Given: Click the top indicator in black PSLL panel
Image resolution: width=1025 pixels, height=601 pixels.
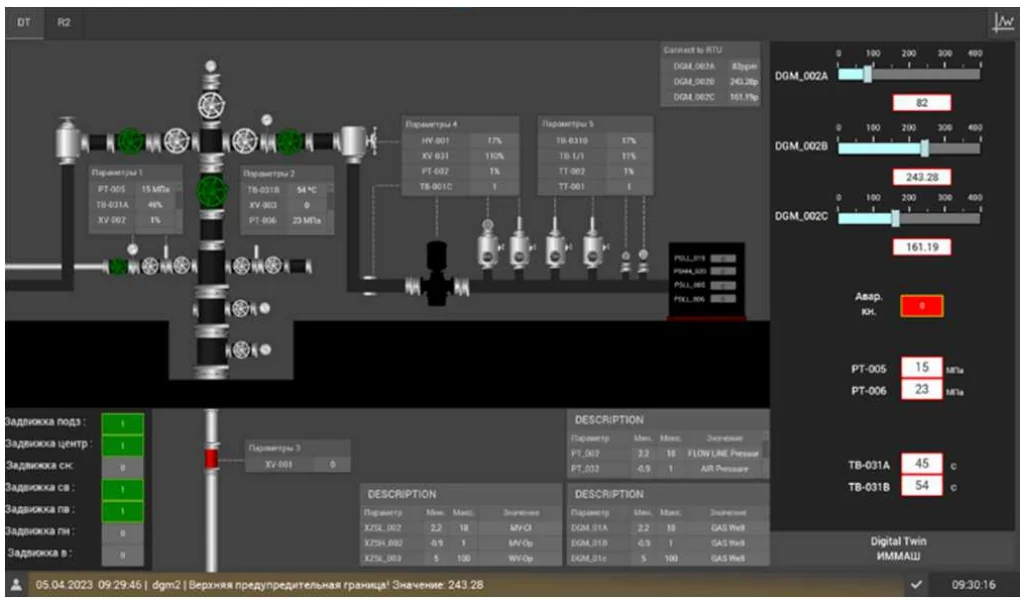Looking at the screenshot, I should tap(723, 258).
